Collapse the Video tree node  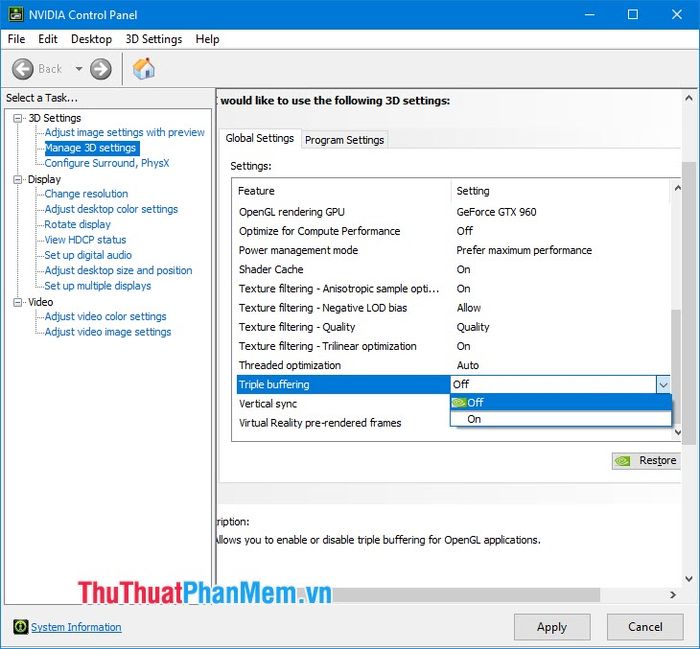click(x=18, y=302)
